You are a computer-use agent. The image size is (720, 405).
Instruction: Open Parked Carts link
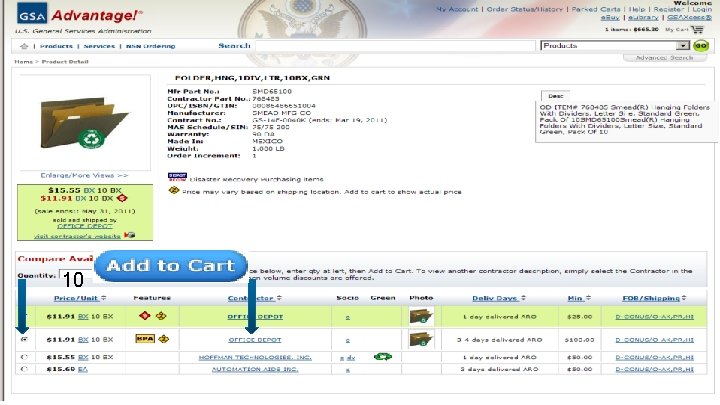[596, 9]
